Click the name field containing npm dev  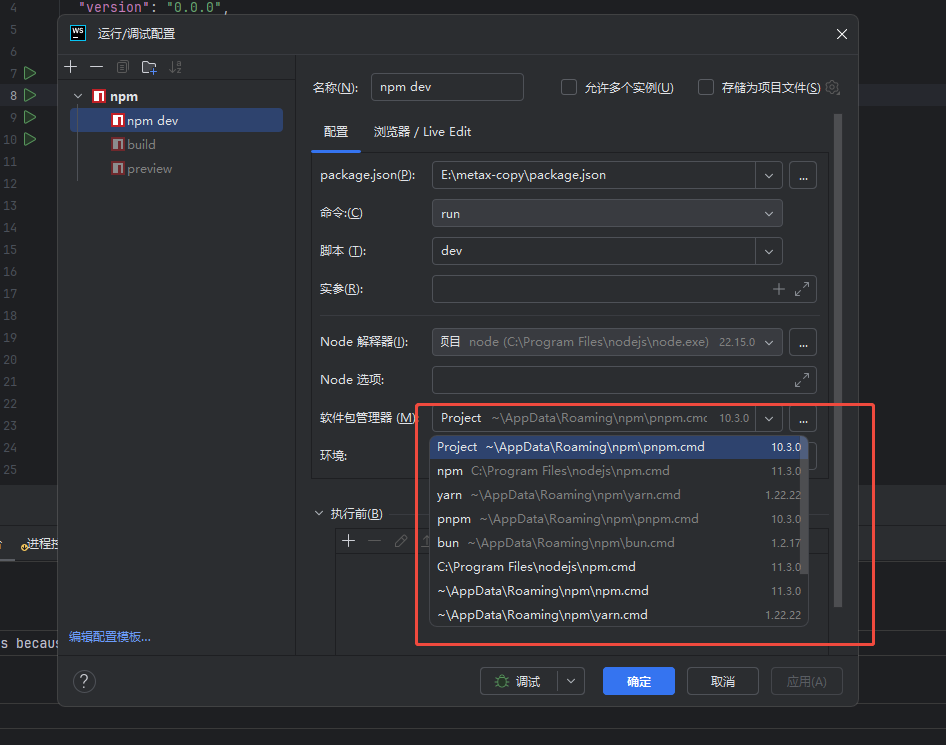click(x=447, y=87)
